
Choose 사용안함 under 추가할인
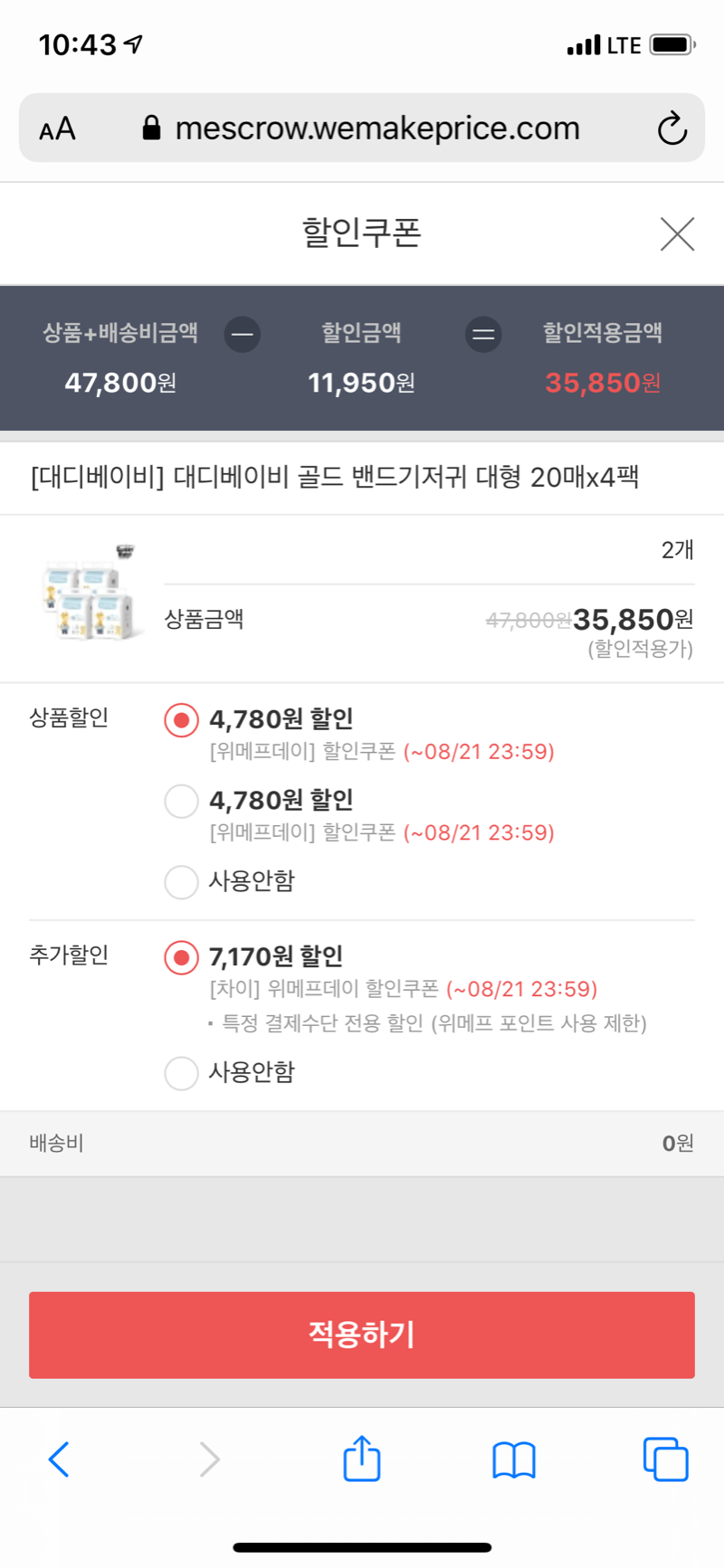click(182, 1073)
